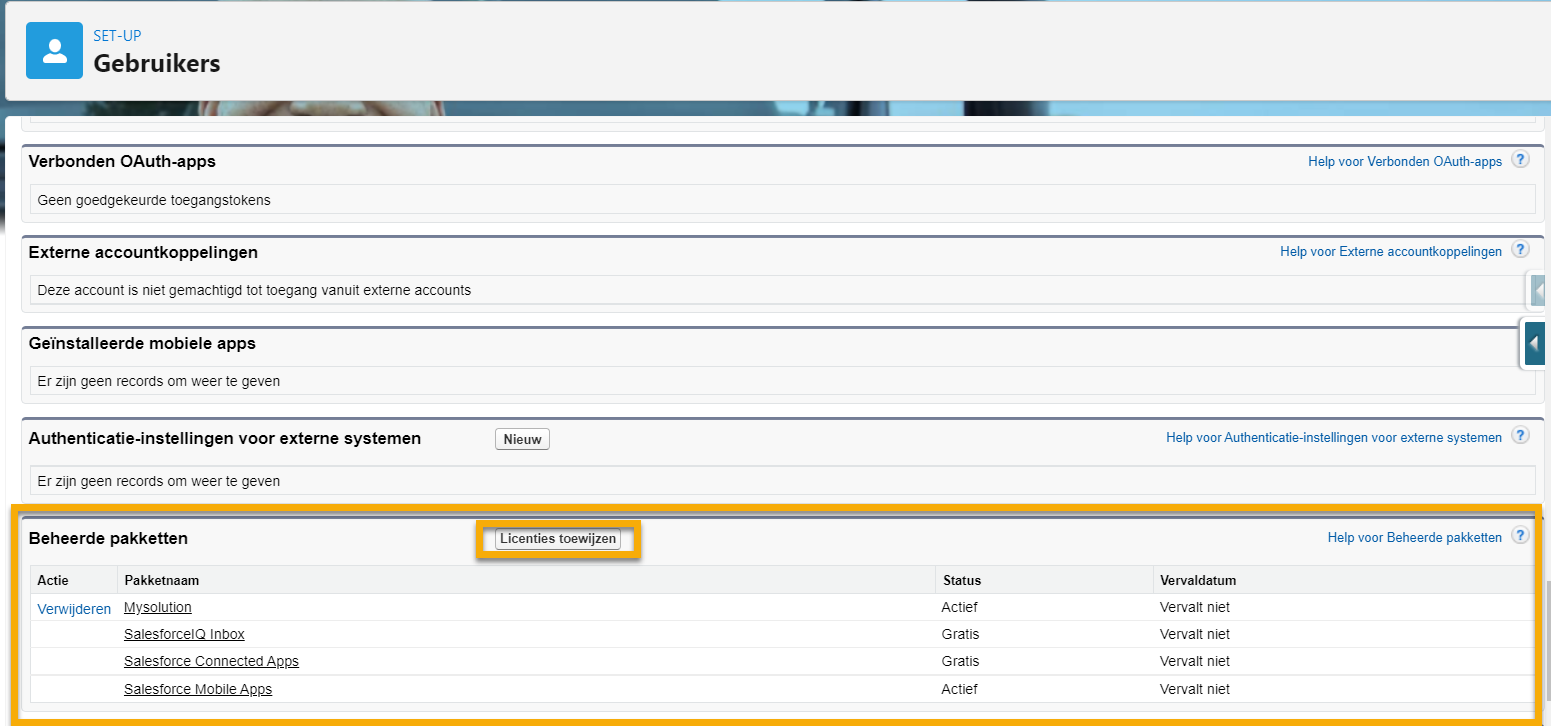
Task: Open help icon for Beheerde pakketten
Action: [1520, 536]
